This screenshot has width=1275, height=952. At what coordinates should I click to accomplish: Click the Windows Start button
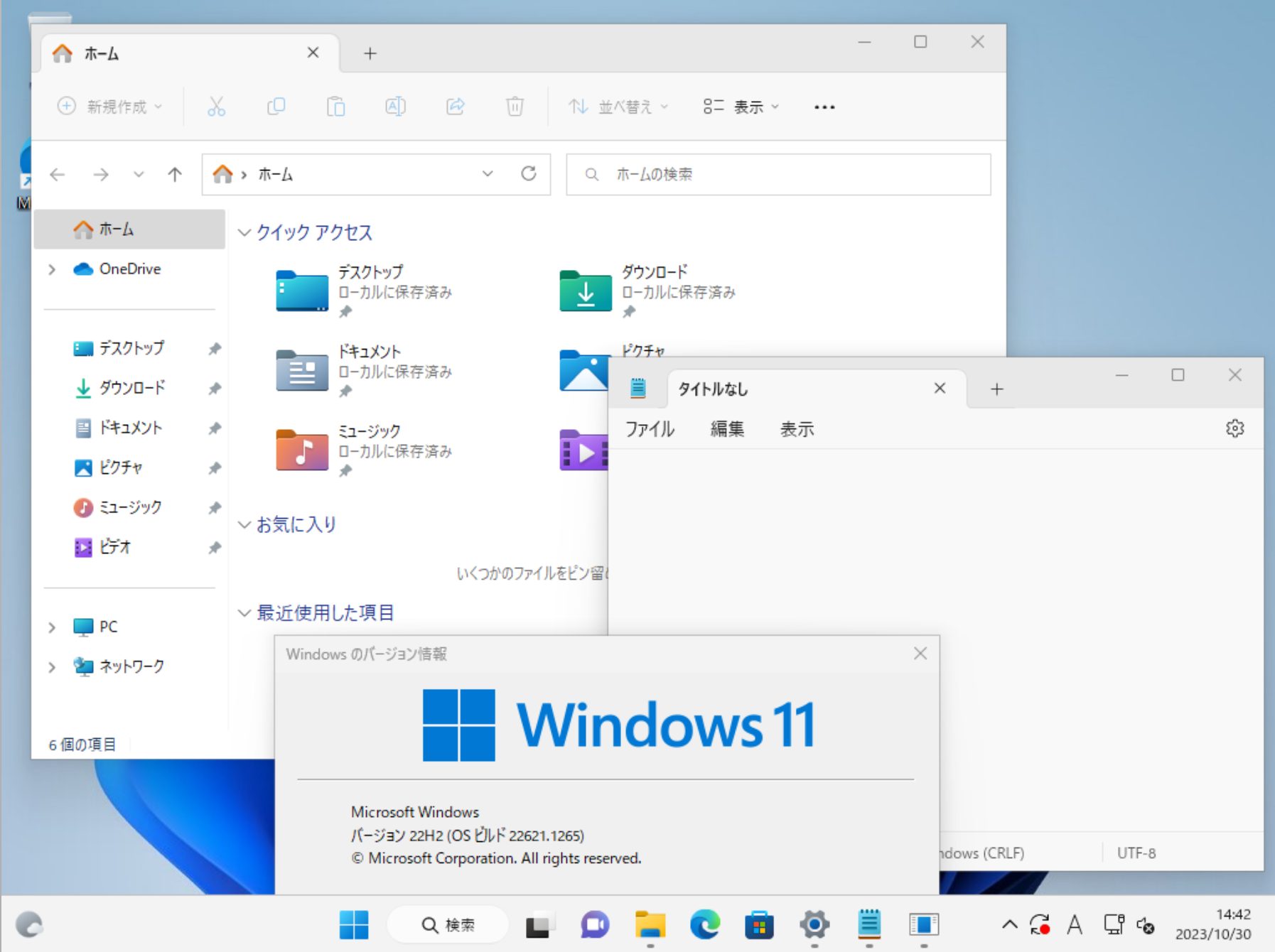pyautogui.click(x=354, y=924)
